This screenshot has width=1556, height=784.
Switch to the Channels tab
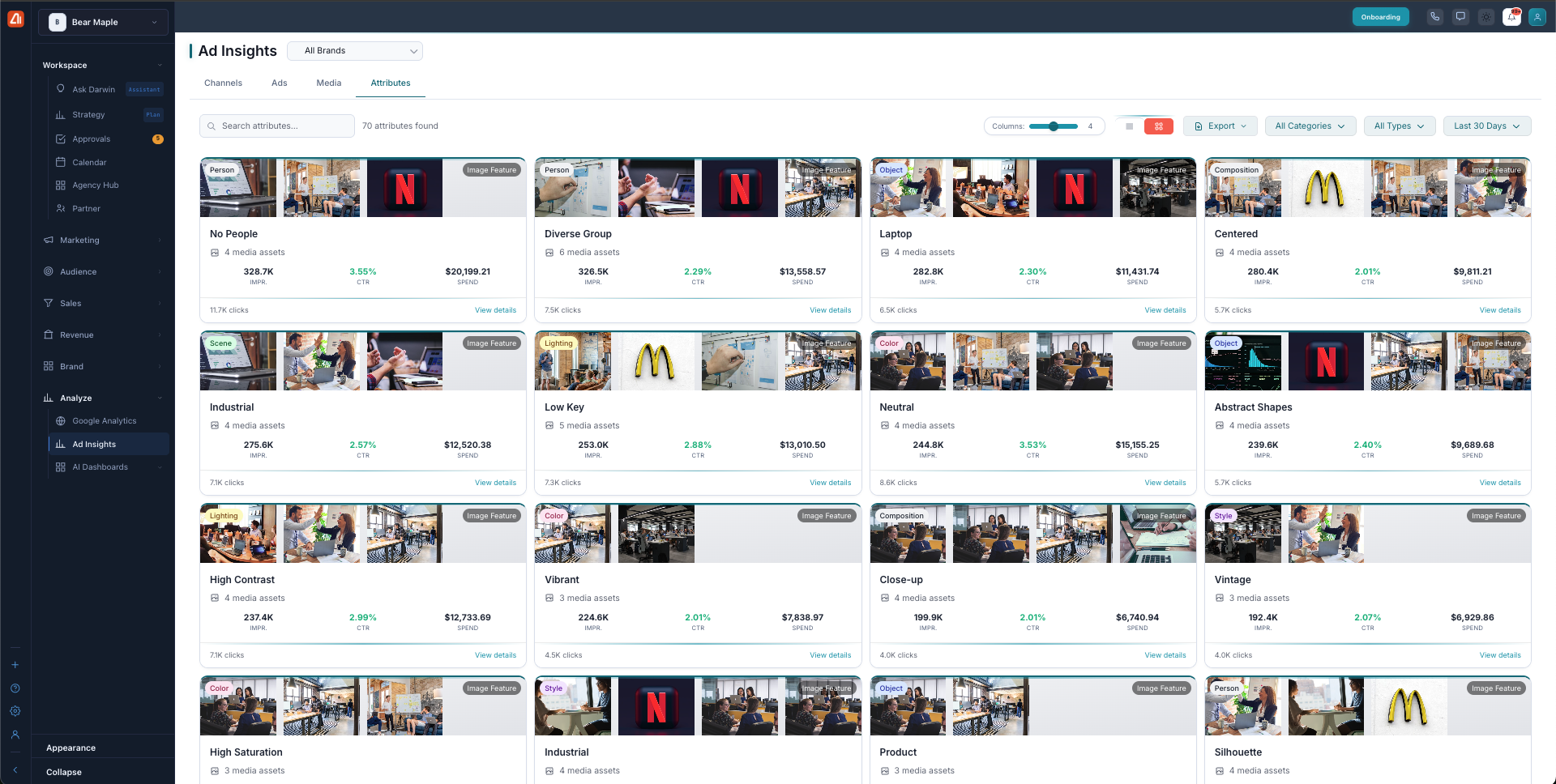pos(223,83)
